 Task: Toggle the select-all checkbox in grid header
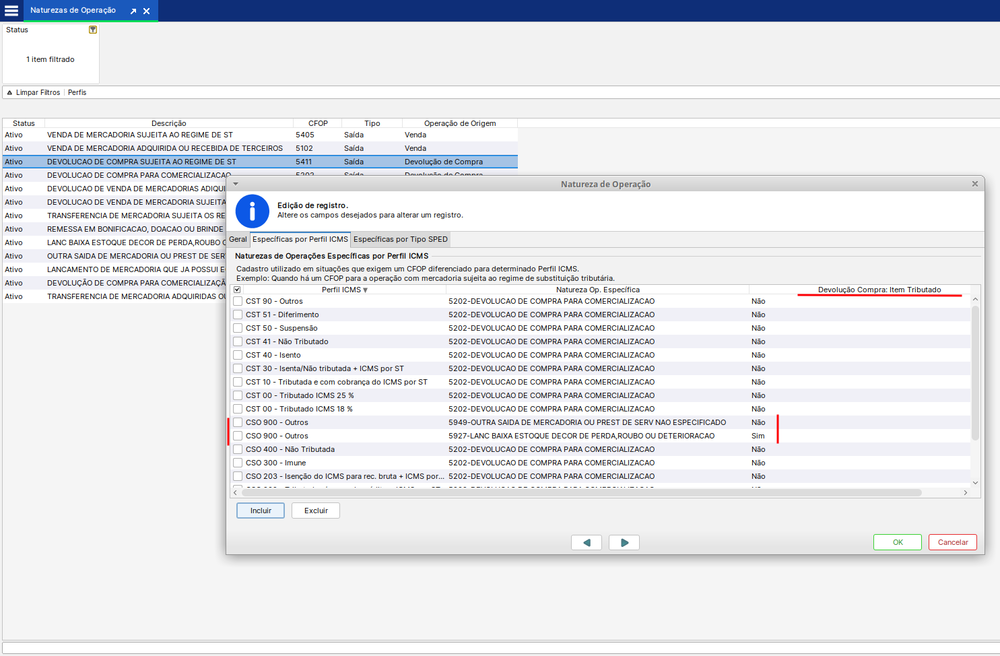pos(237,290)
